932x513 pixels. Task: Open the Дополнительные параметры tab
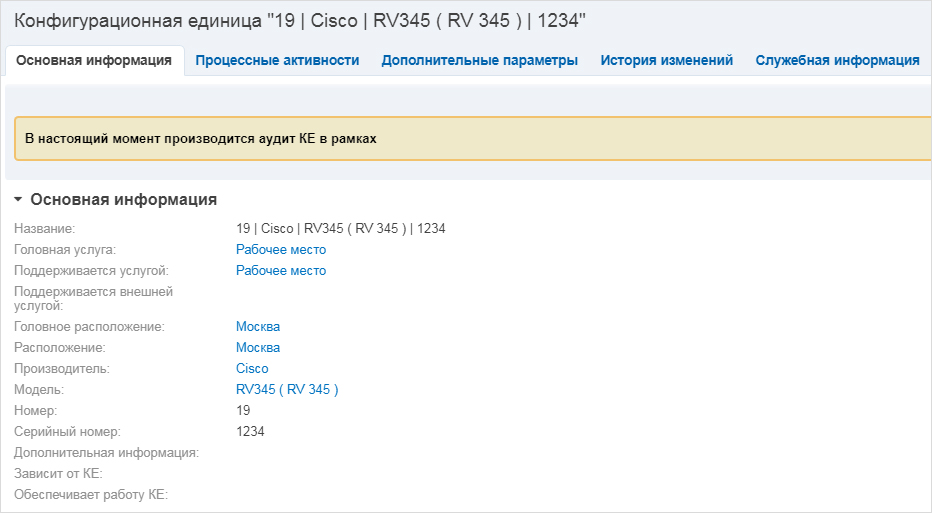tap(480, 61)
